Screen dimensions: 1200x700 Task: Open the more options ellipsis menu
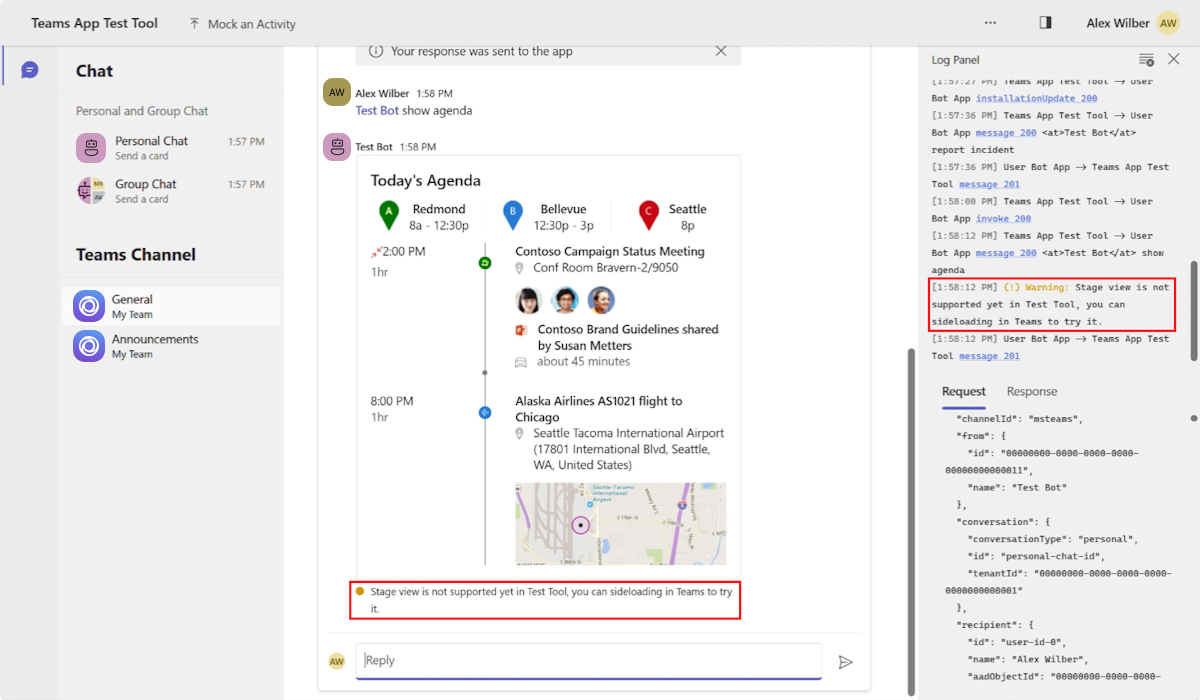(990, 22)
